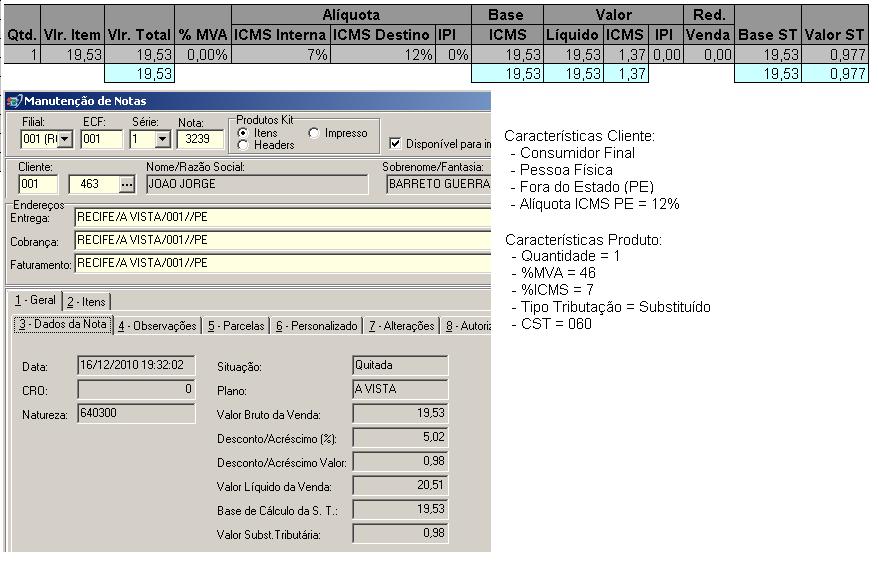
Task: Click the Entrega address field
Action: pyautogui.click(x=283, y=217)
